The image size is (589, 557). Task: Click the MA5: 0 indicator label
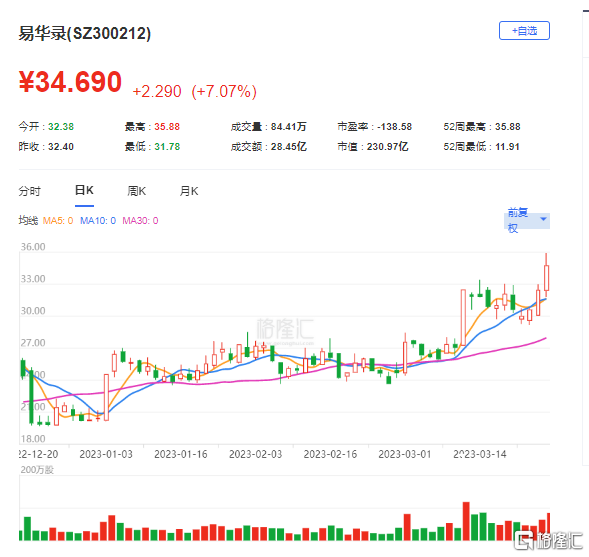pos(58,221)
